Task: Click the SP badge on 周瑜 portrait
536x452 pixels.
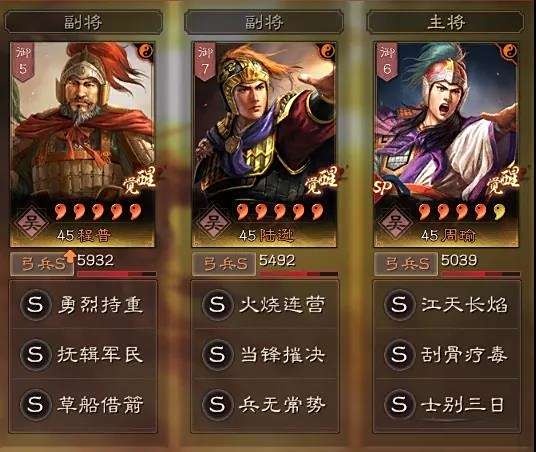Action: [x=382, y=187]
